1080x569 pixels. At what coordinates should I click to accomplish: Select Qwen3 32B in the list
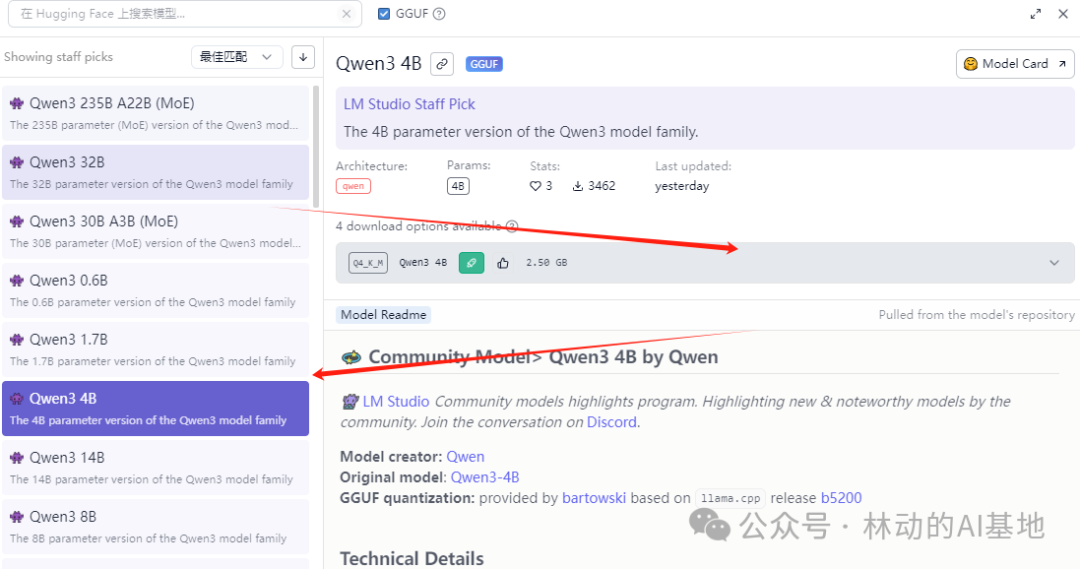point(156,172)
